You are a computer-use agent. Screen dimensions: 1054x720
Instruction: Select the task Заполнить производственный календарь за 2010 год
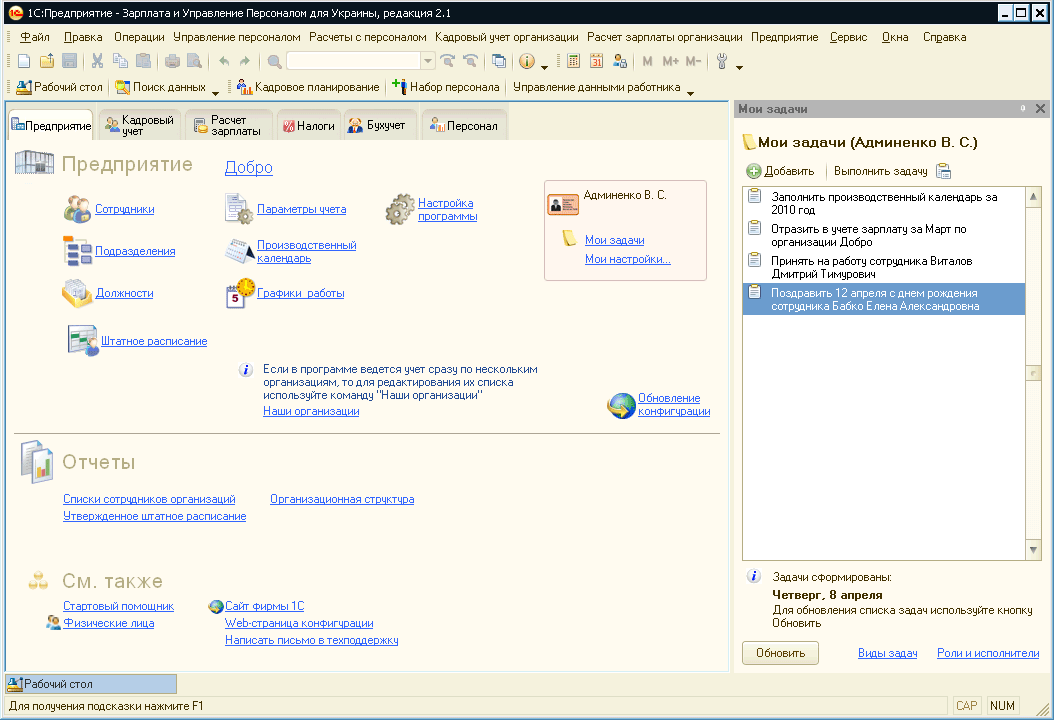pos(884,204)
